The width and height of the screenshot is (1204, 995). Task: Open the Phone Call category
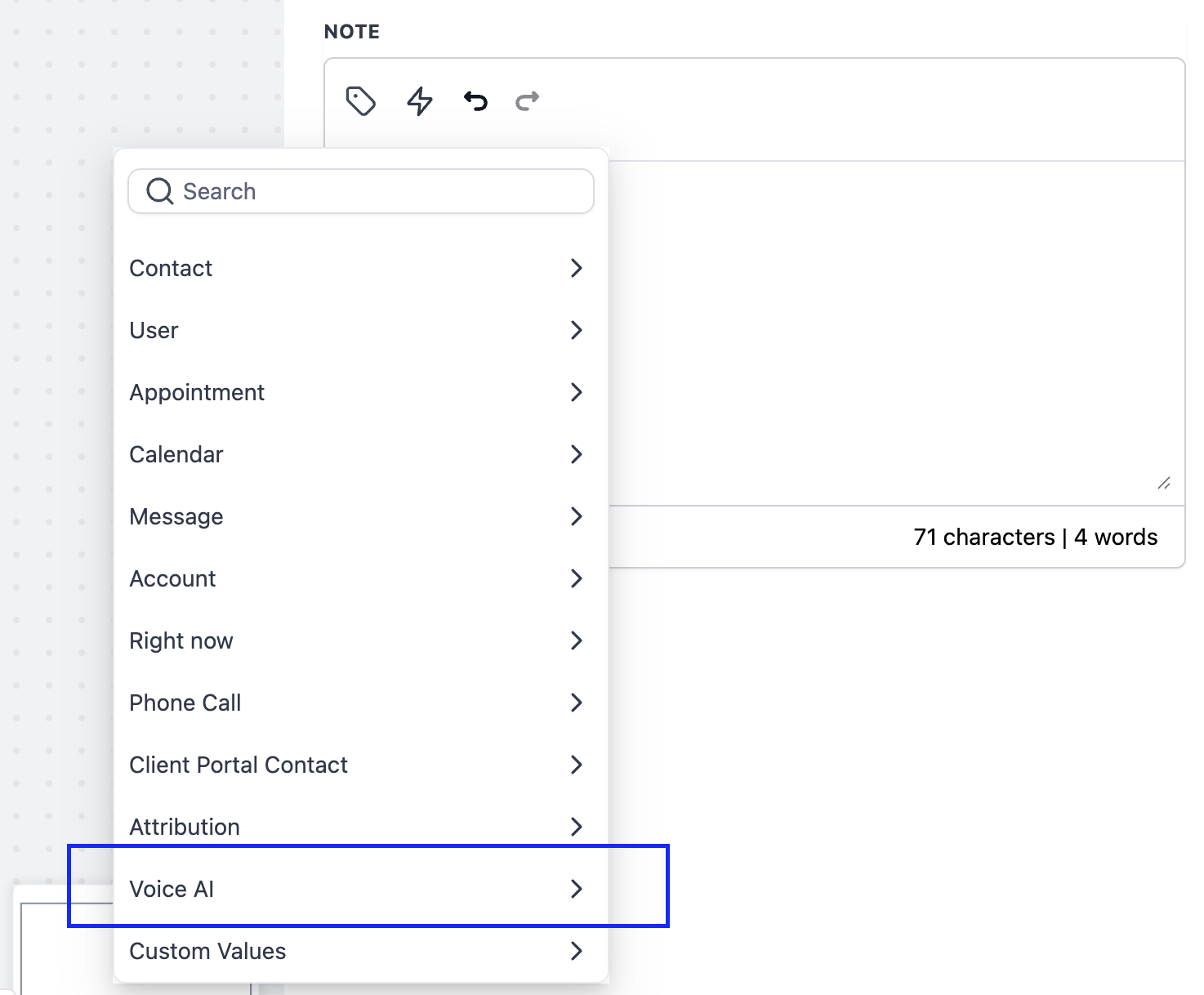pos(359,703)
